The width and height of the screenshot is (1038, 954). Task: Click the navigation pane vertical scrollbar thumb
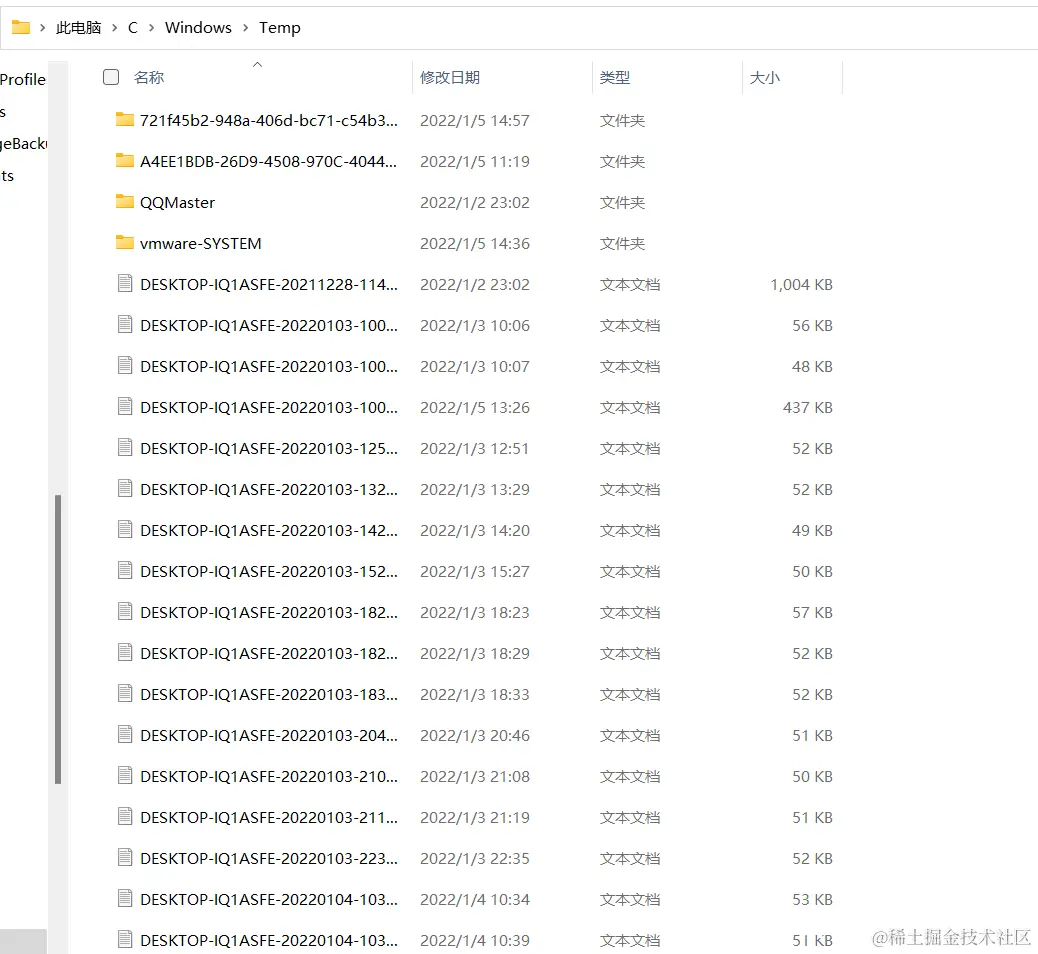[x=58, y=639]
